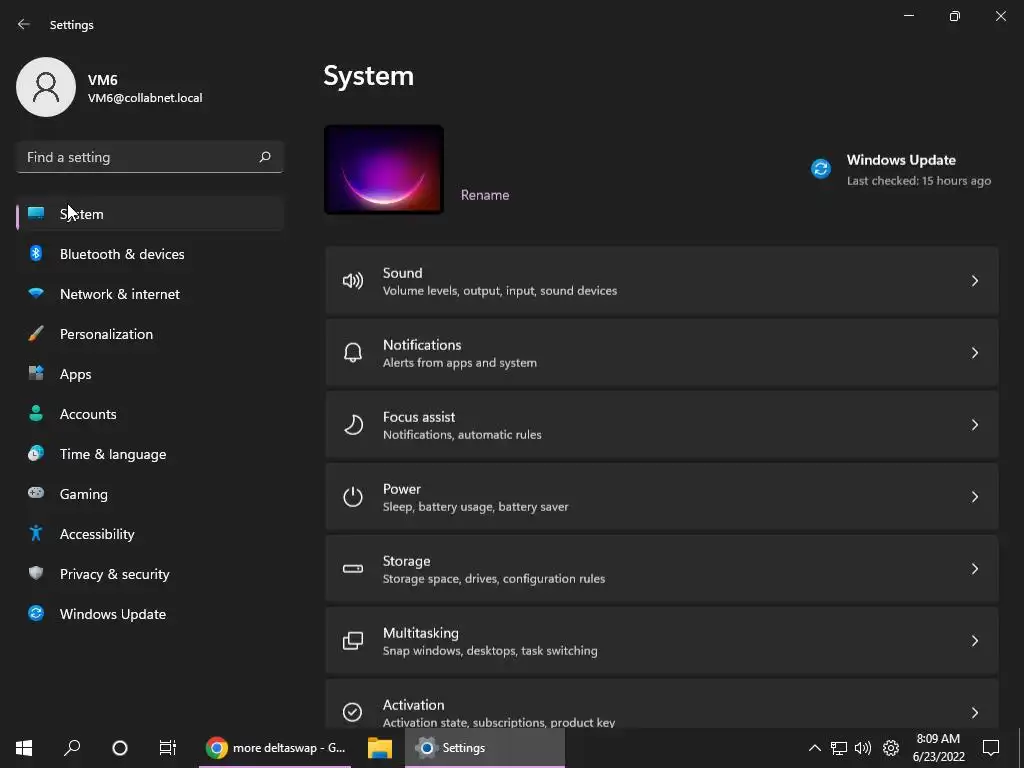This screenshot has width=1024, height=768.
Task: Click the Focus assist moon icon
Action: pyautogui.click(x=353, y=424)
